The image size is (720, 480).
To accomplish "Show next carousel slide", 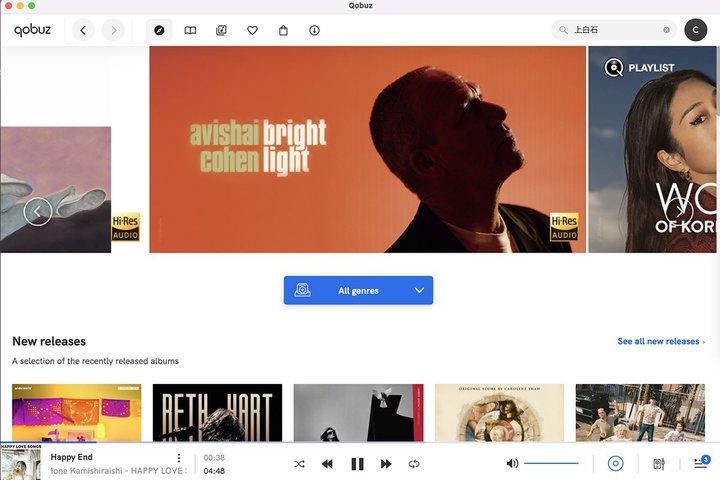I will (x=679, y=211).
